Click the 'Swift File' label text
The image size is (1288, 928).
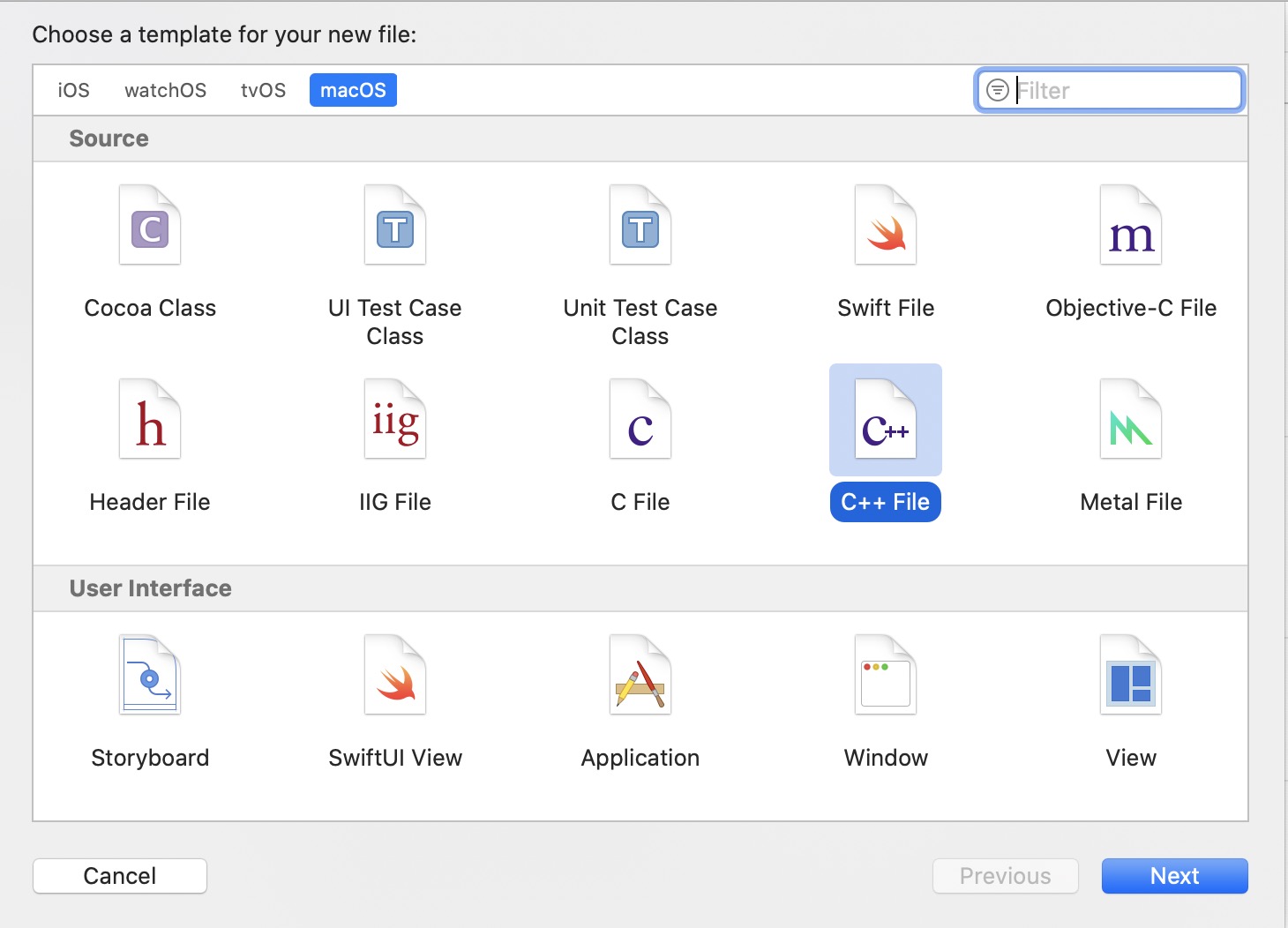coord(886,308)
